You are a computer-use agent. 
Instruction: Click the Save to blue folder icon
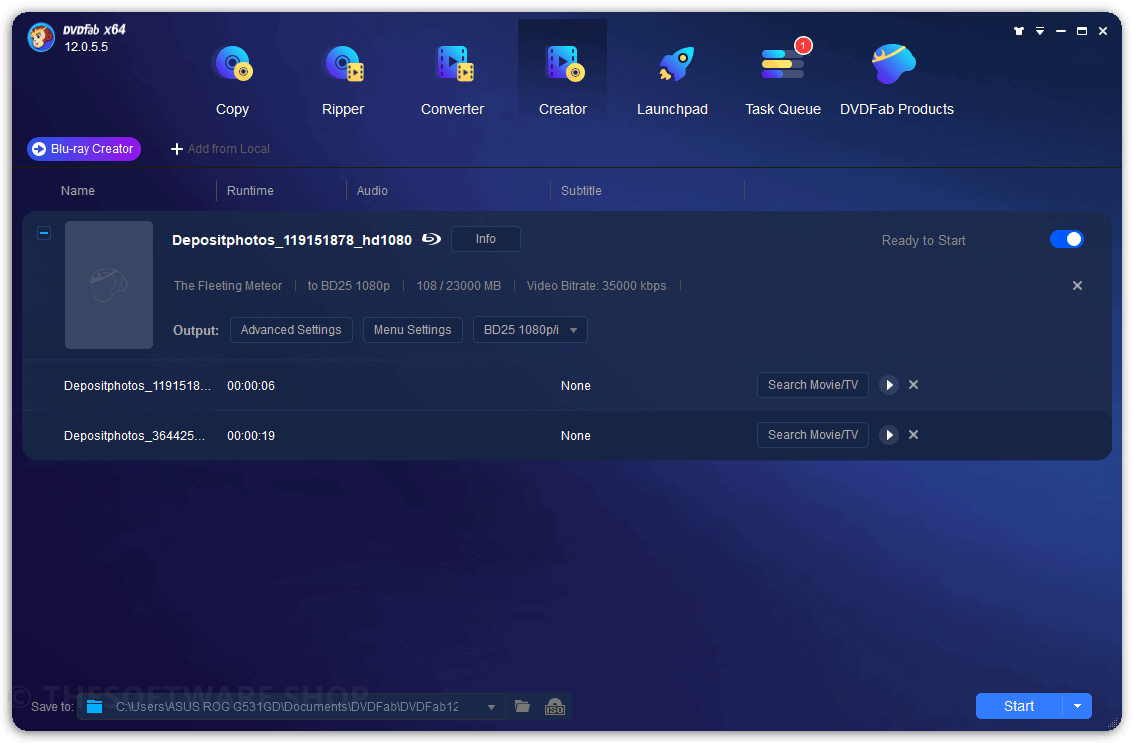[x=95, y=706]
